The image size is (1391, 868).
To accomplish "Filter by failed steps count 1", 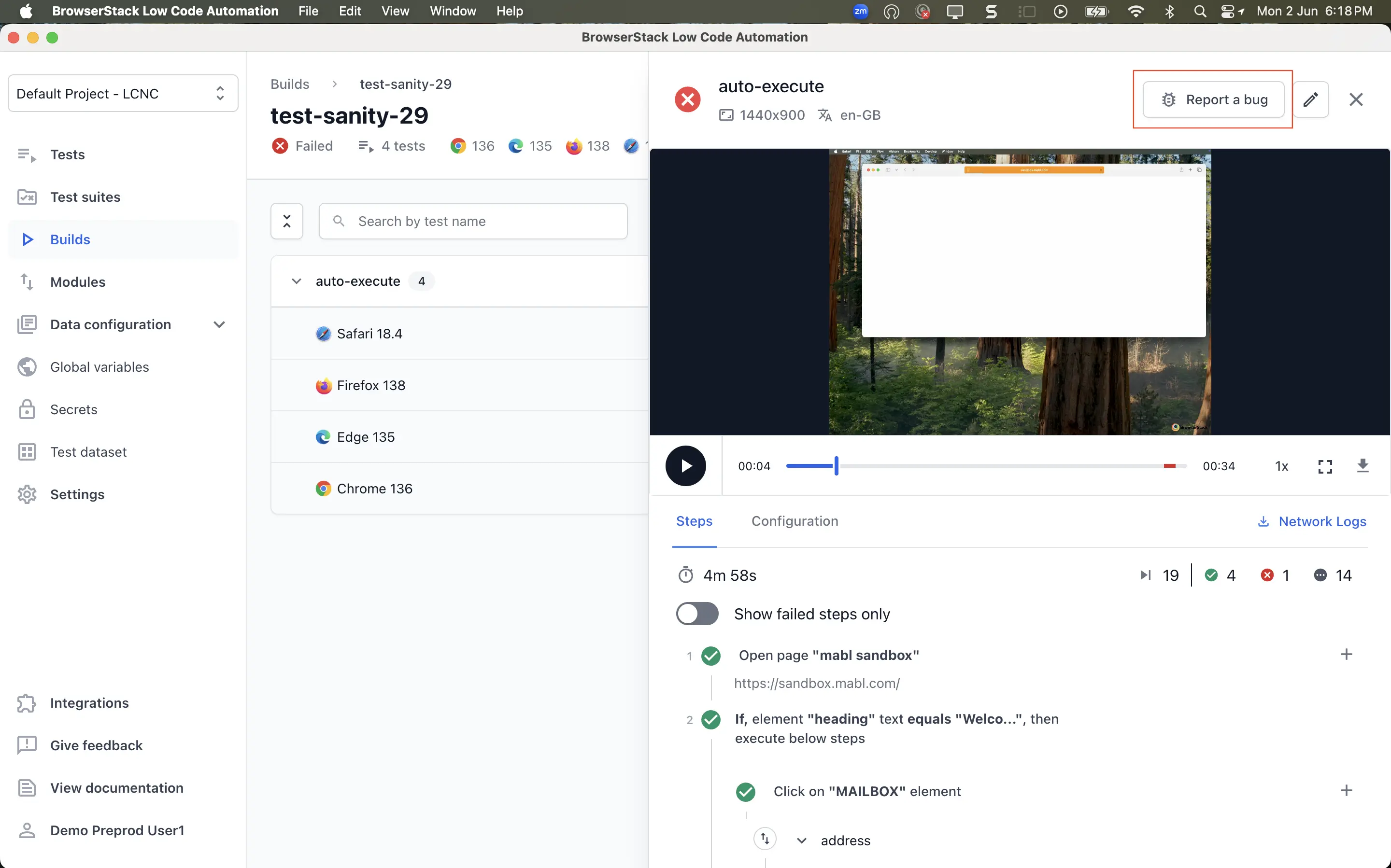I will 1275,575.
